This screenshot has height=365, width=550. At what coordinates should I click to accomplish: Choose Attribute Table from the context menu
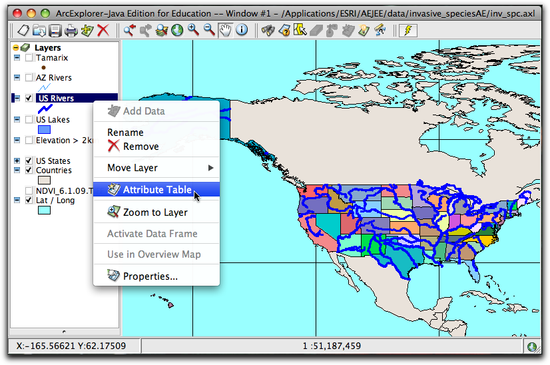(x=156, y=190)
